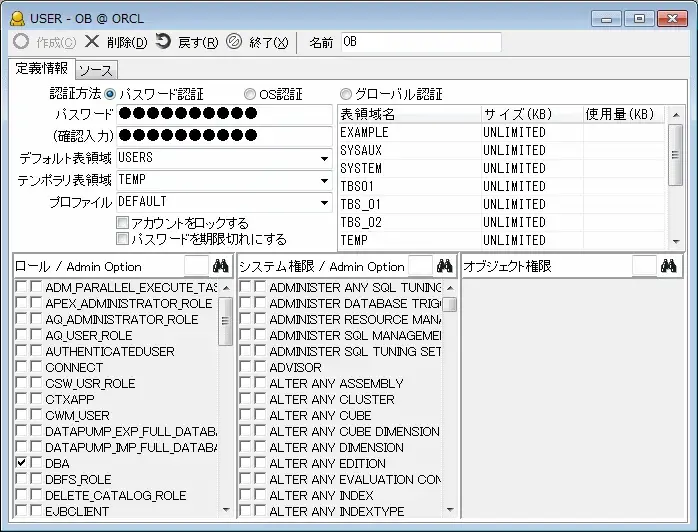Expand the temporary tablespace TEMP dropdown
698x532 pixels.
pos(324,181)
